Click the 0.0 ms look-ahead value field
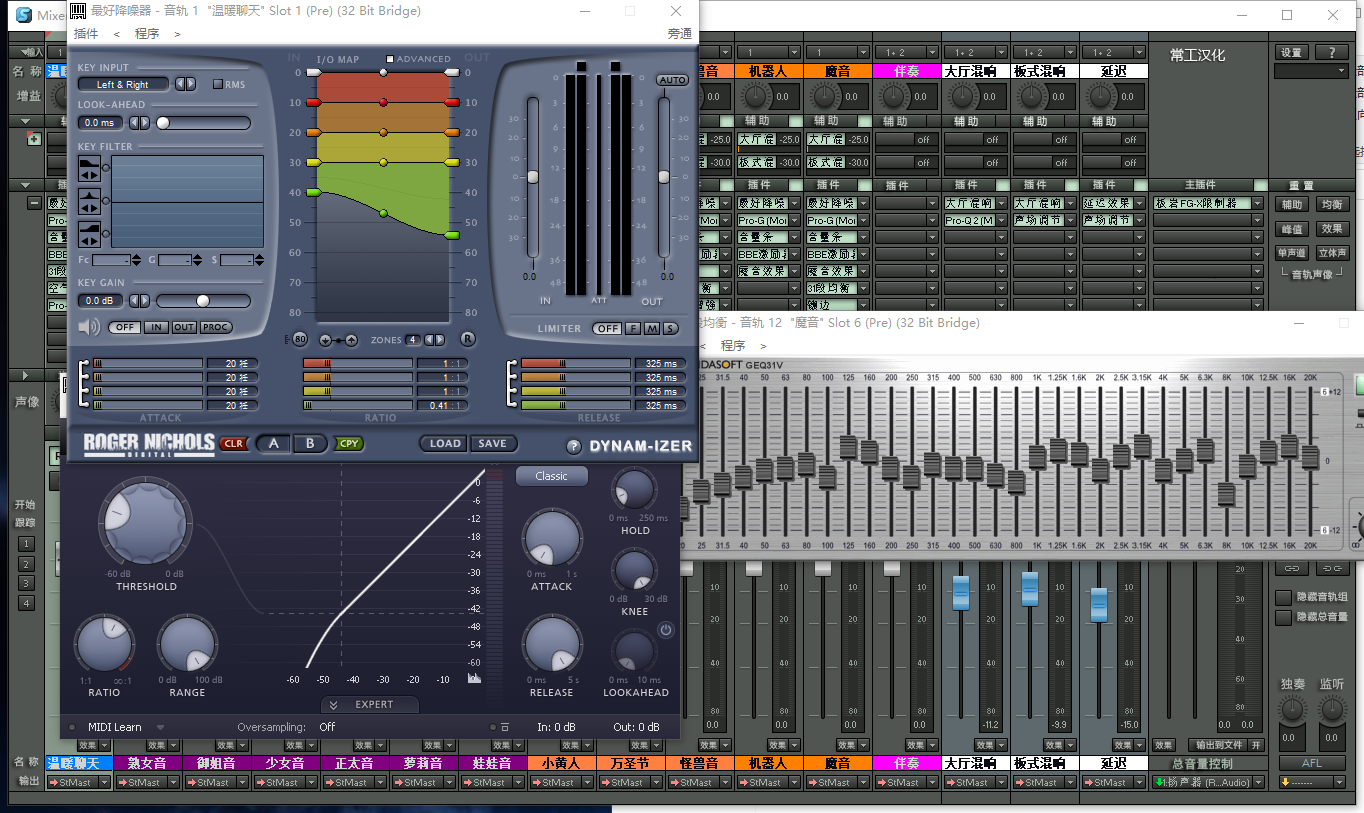The height and width of the screenshot is (813, 1364). tap(101, 122)
